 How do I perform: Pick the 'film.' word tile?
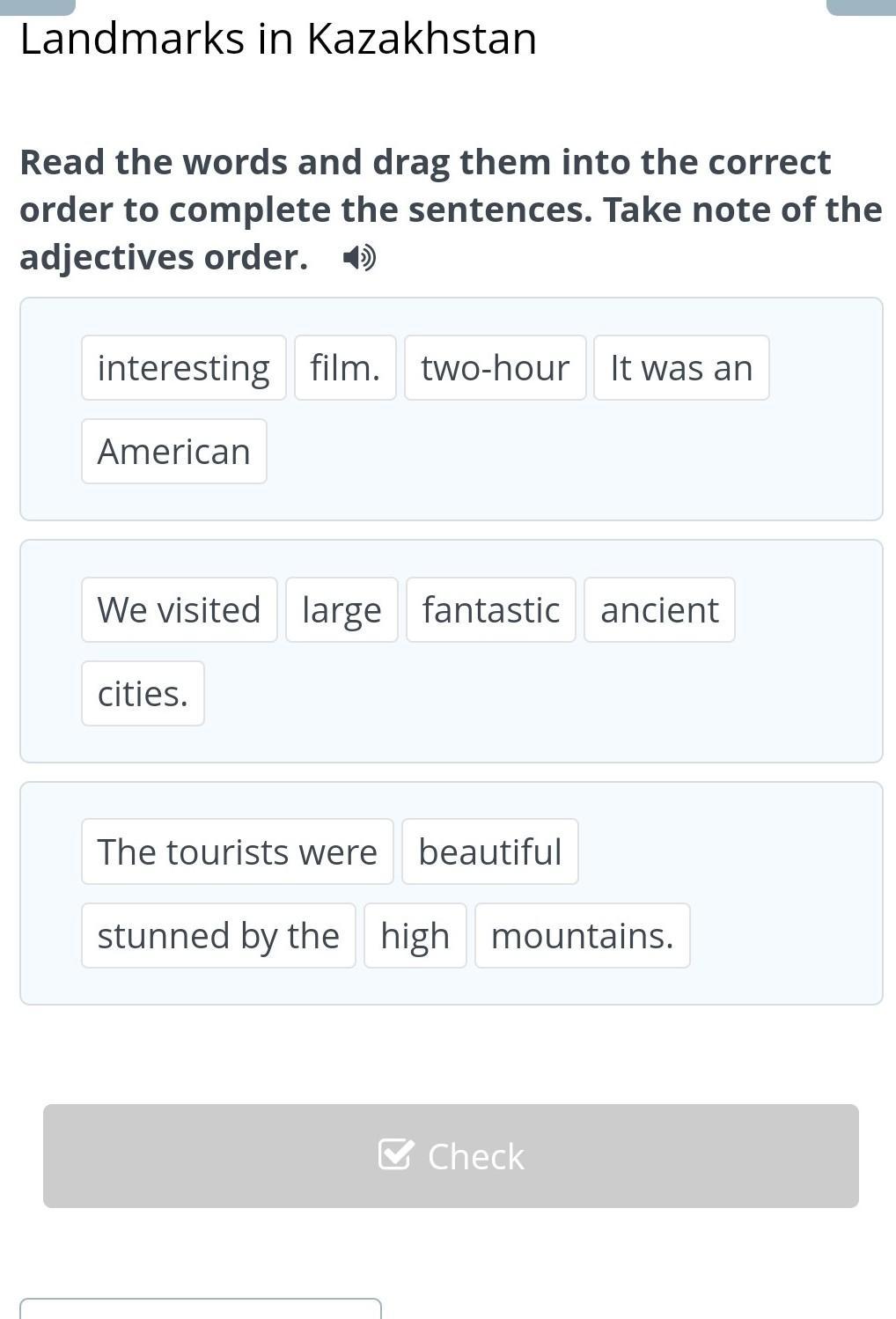[x=345, y=368]
